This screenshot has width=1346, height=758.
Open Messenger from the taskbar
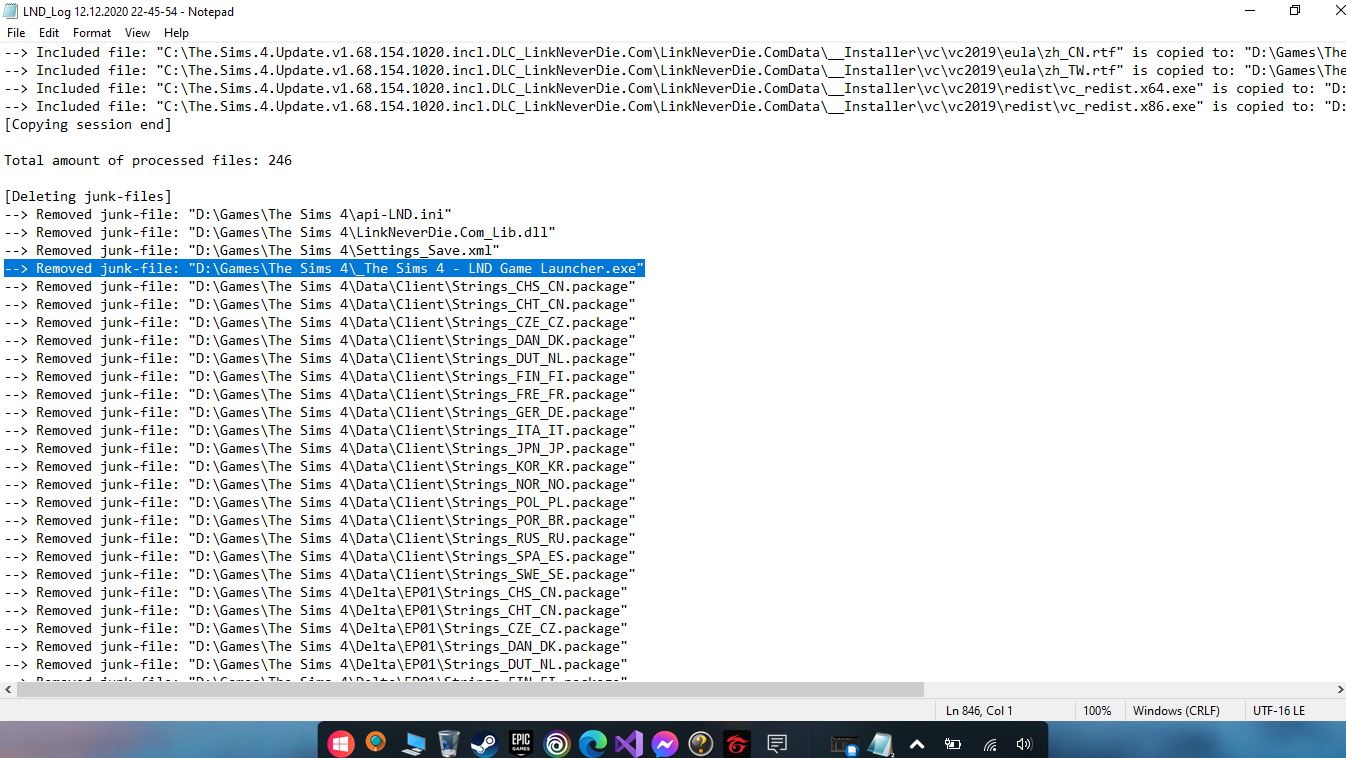coord(664,744)
